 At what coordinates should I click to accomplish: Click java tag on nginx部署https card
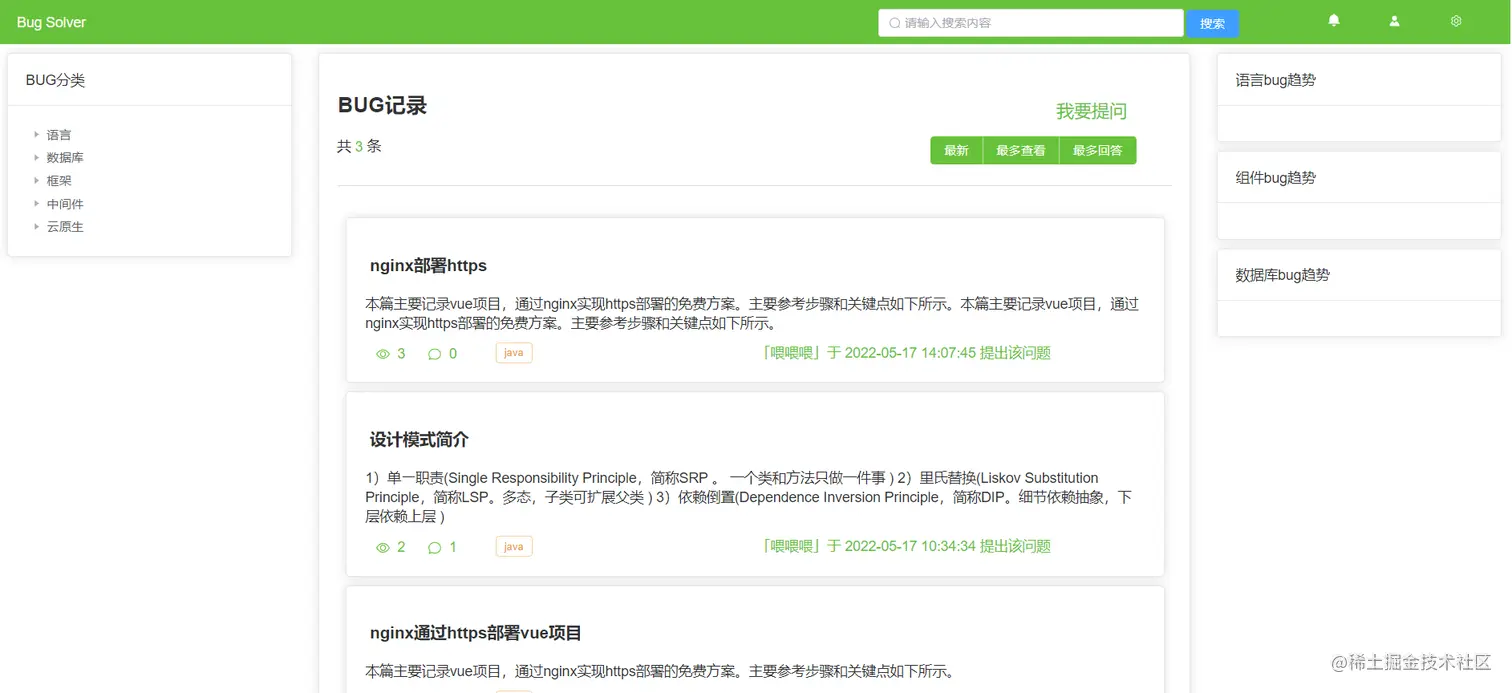514,353
